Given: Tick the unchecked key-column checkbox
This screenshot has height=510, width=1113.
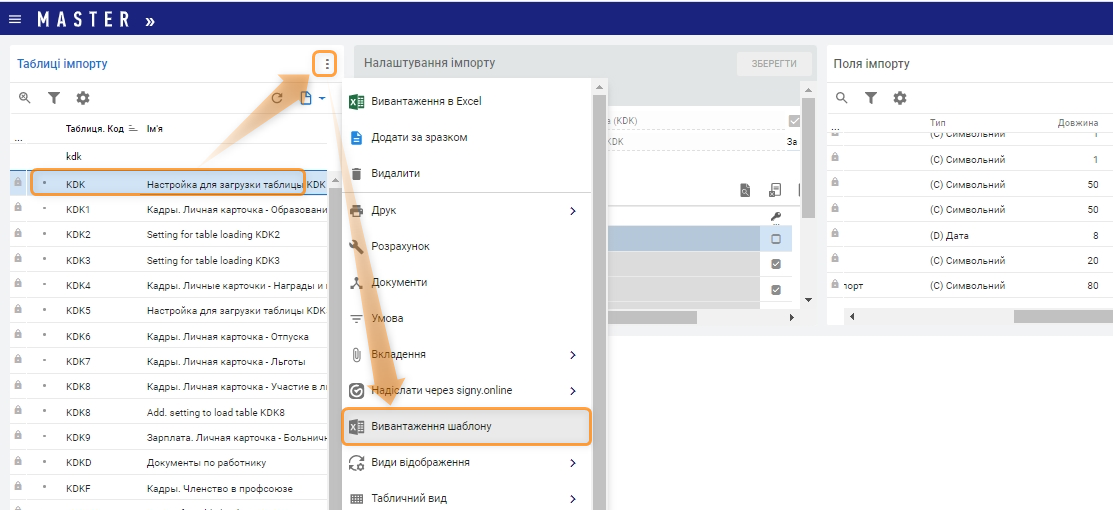Looking at the screenshot, I should 776,239.
